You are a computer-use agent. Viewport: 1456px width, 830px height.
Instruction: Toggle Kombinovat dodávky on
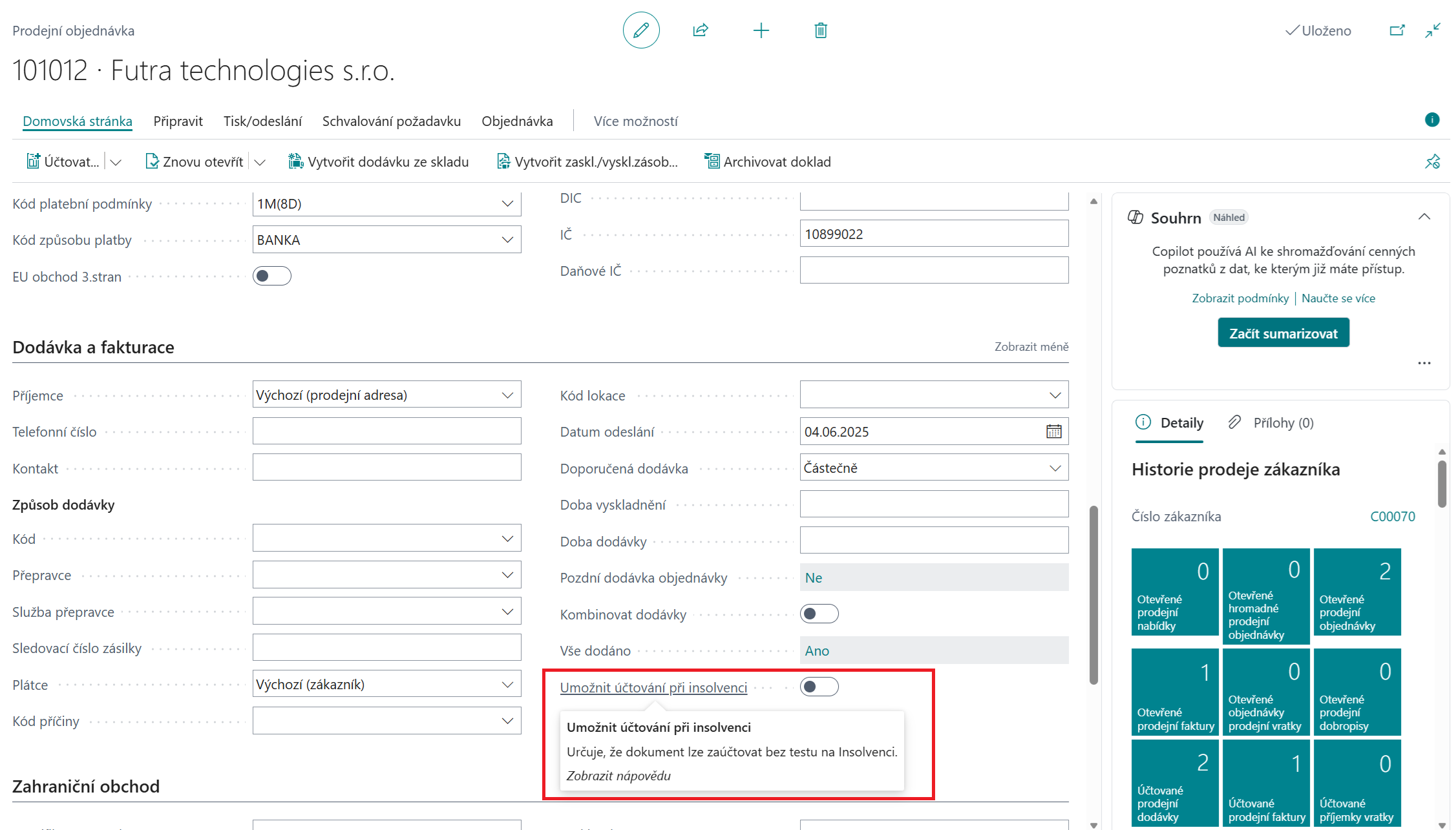click(819, 614)
